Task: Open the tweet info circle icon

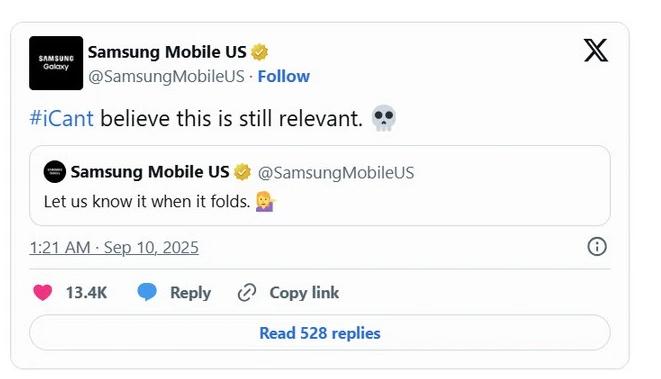Action: (x=597, y=247)
